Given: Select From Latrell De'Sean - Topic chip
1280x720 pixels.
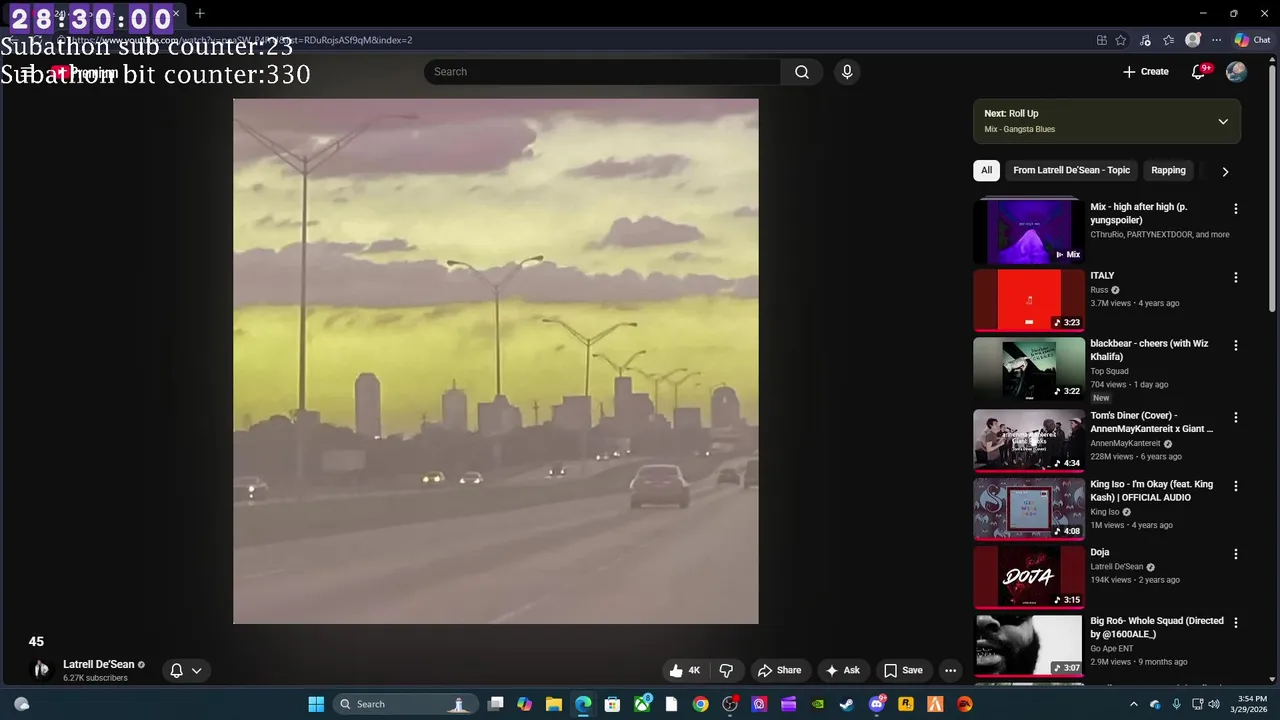Looking at the screenshot, I should pos(1071,170).
